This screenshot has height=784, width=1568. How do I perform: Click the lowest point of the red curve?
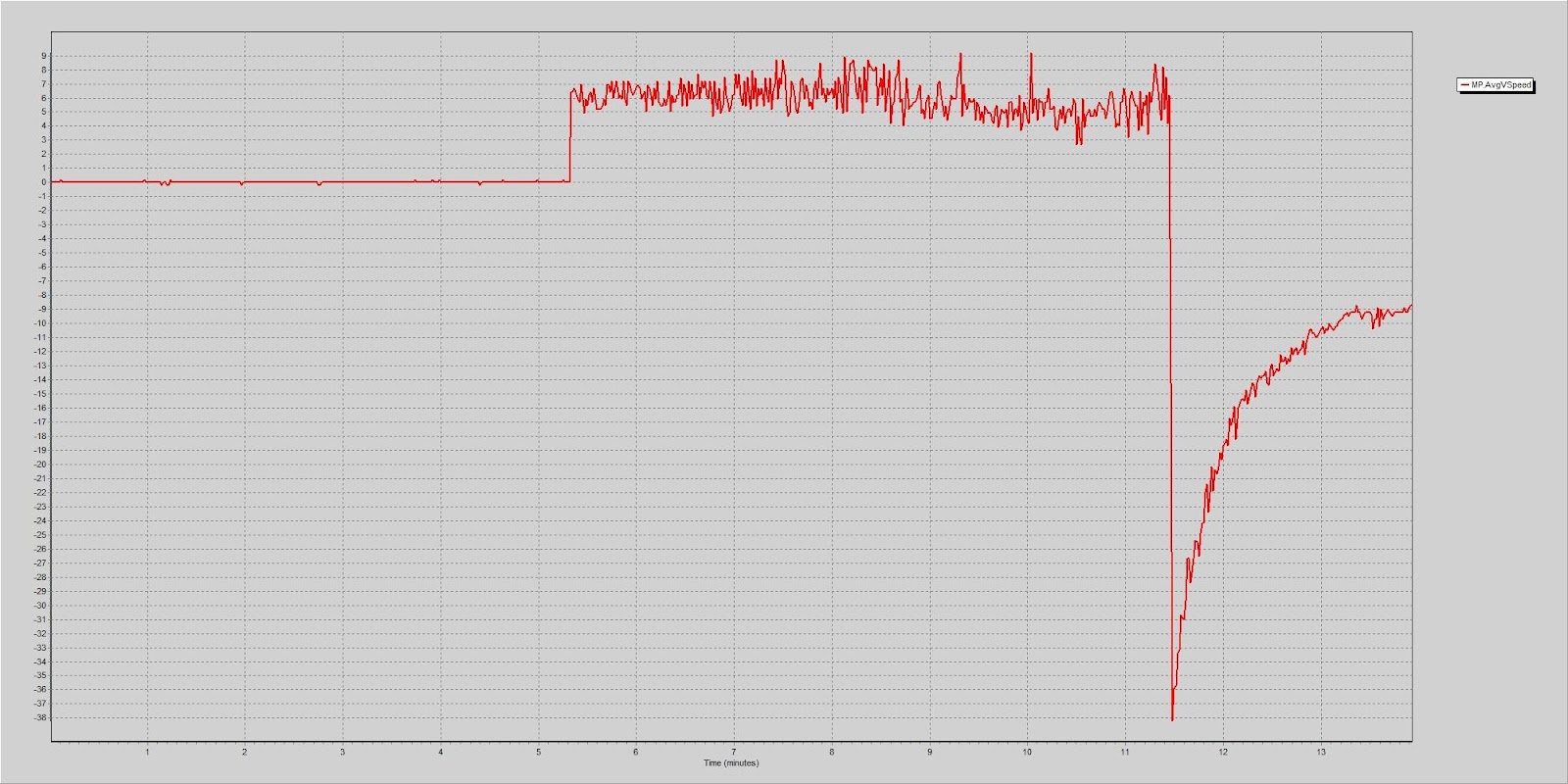point(1172,719)
